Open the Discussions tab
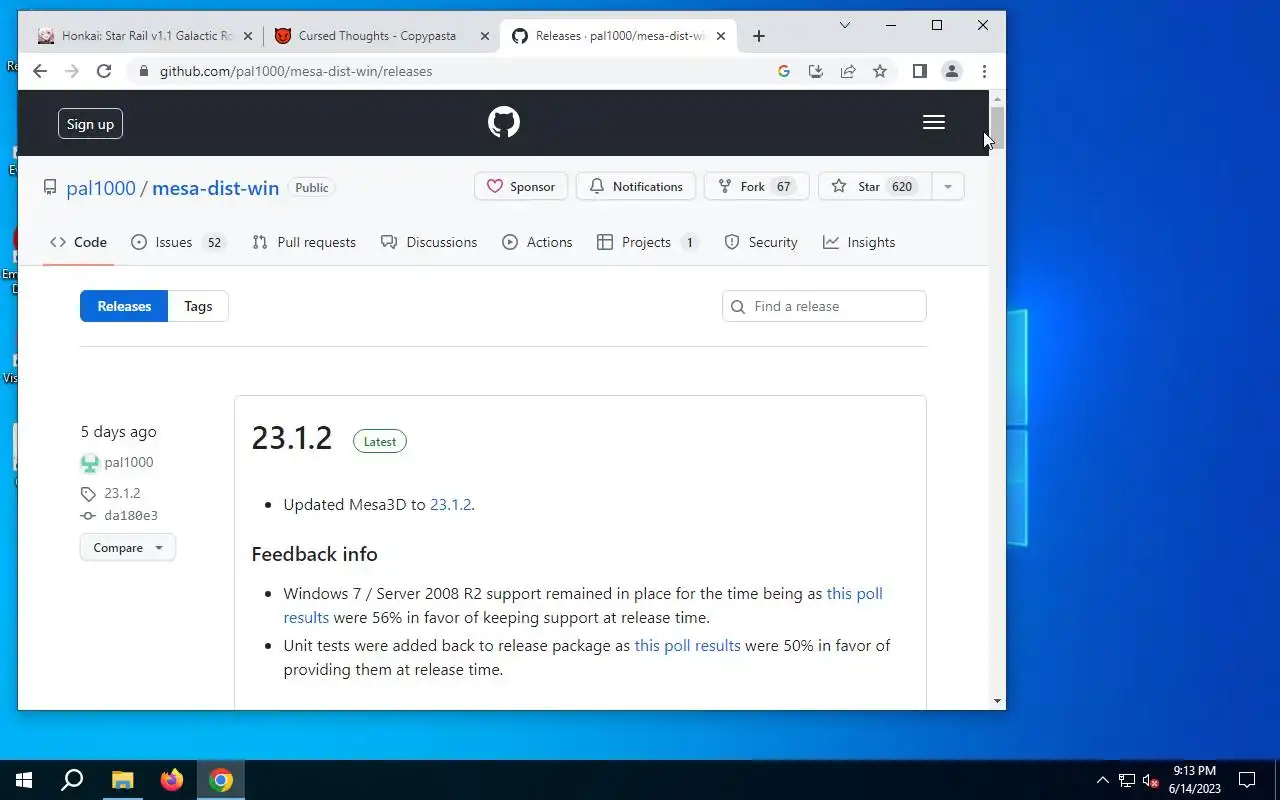1280x800 pixels. click(429, 242)
